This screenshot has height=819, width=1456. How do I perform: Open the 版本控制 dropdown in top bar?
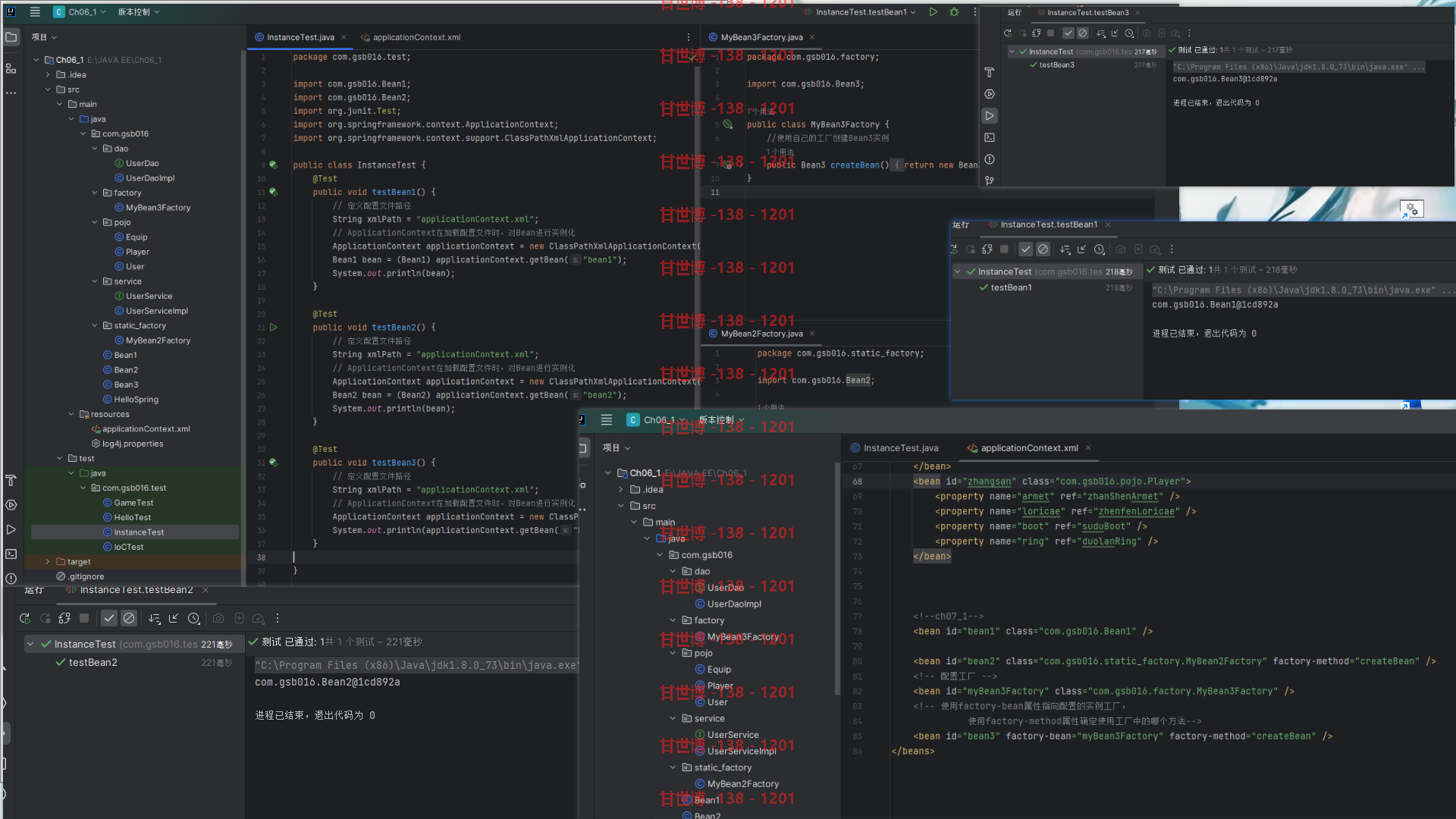[139, 12]
